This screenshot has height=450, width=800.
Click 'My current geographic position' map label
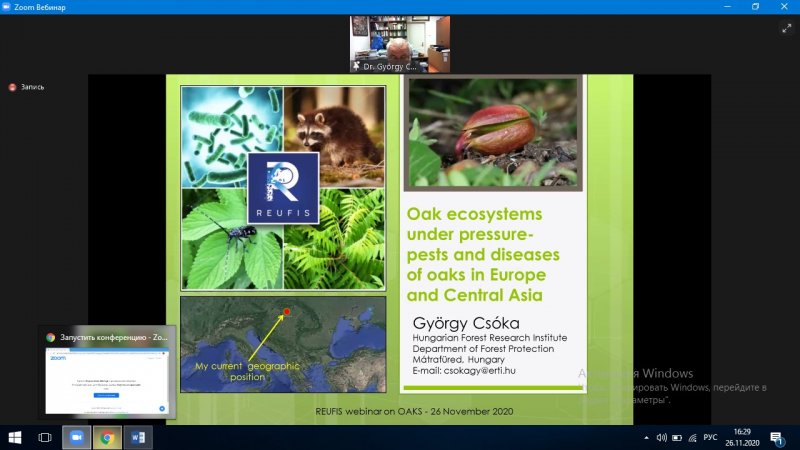pyautogui.click(x=247, y=371)
